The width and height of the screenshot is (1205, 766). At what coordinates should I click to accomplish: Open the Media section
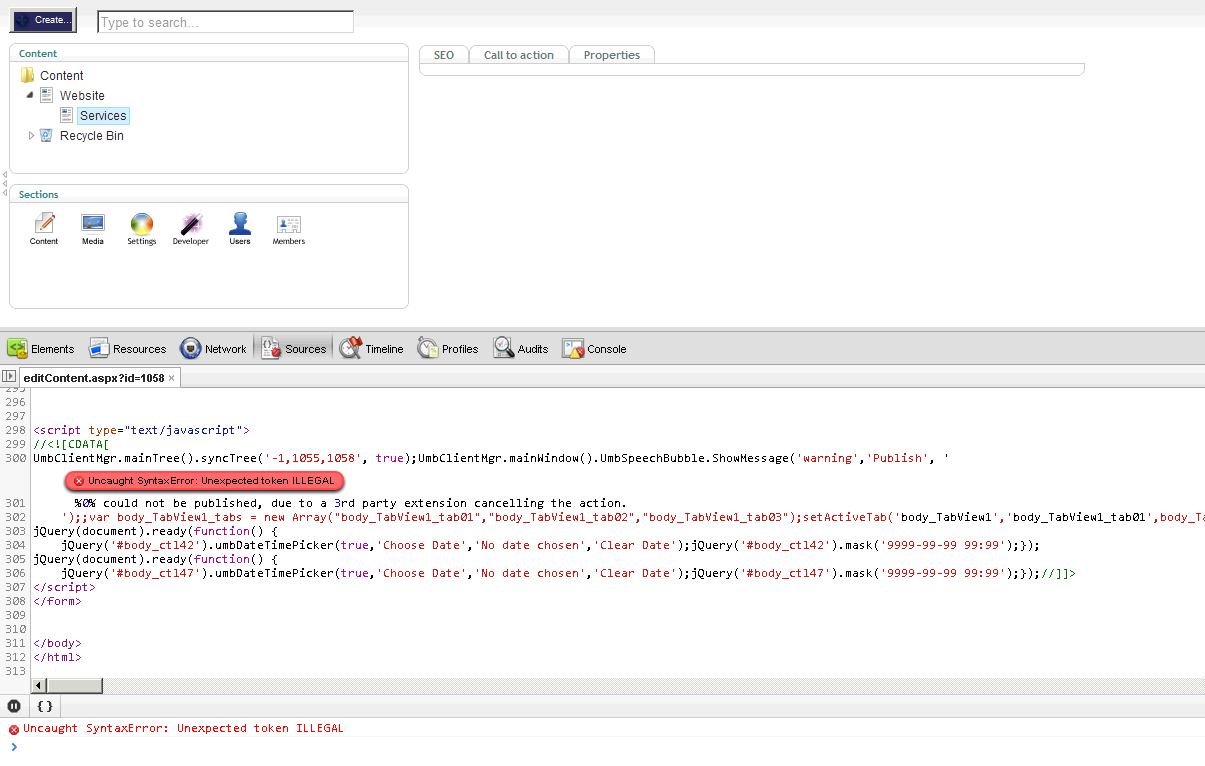tap(93, 229)
